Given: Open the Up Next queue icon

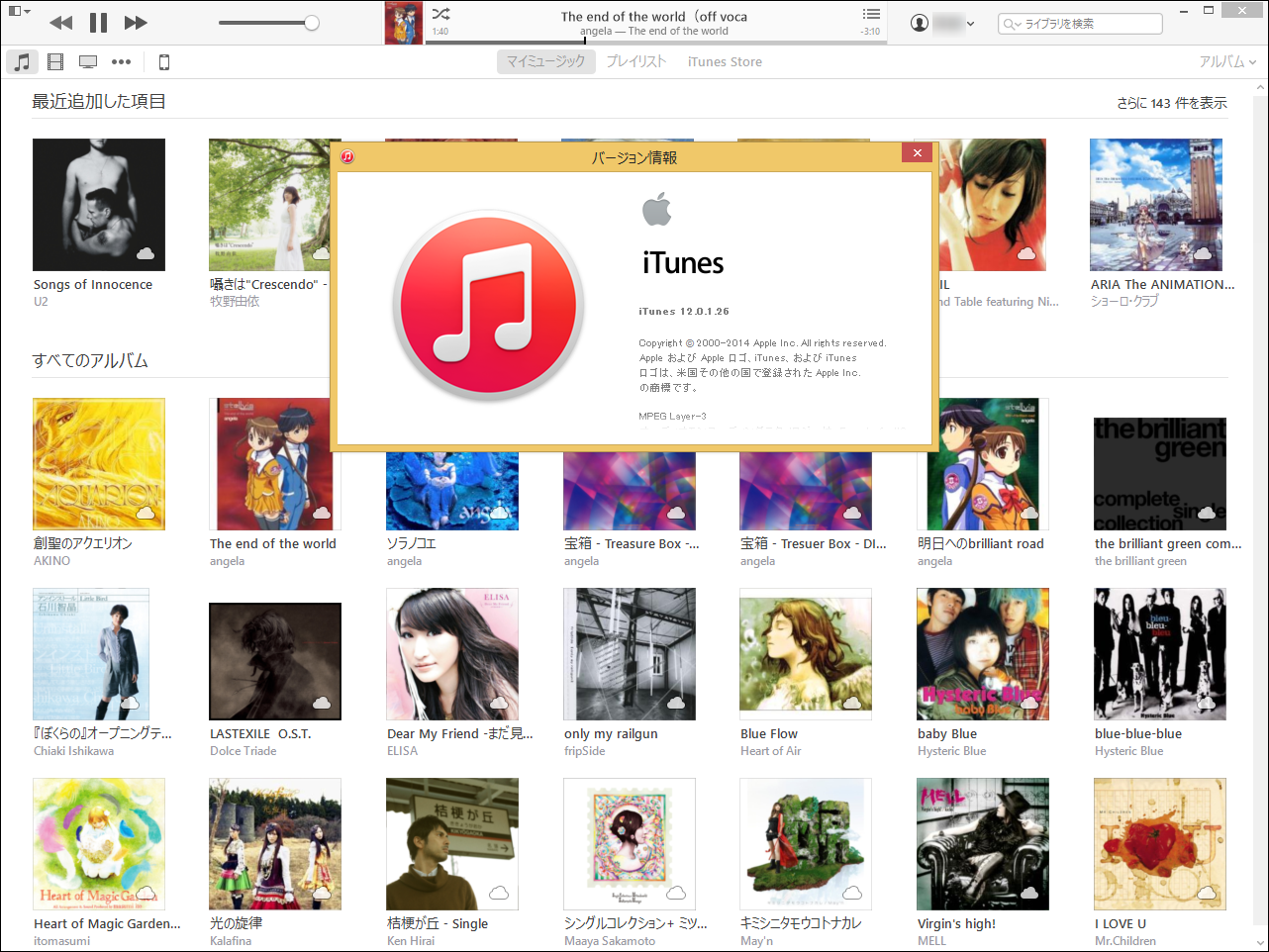Looking at the screenshot, I should [871, 15].
